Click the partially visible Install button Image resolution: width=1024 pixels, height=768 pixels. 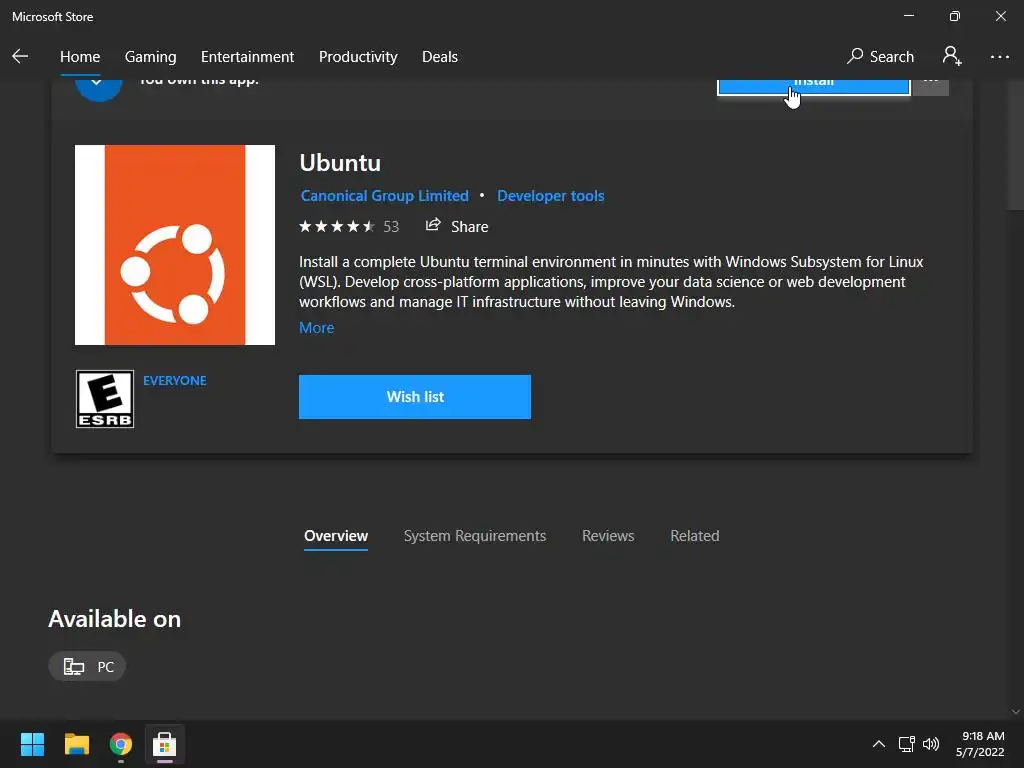click(813, 87)
